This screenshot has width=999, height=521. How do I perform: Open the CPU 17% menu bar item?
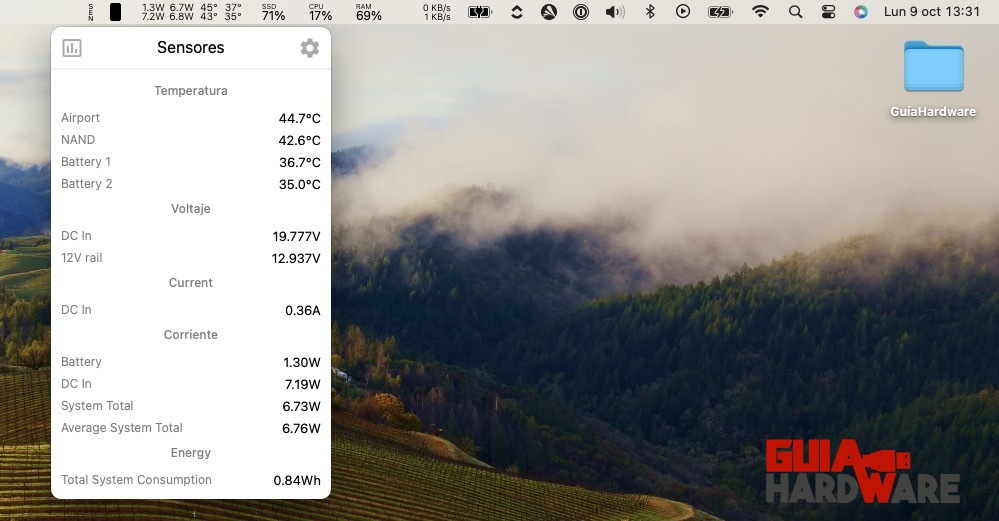coord(320,12)
